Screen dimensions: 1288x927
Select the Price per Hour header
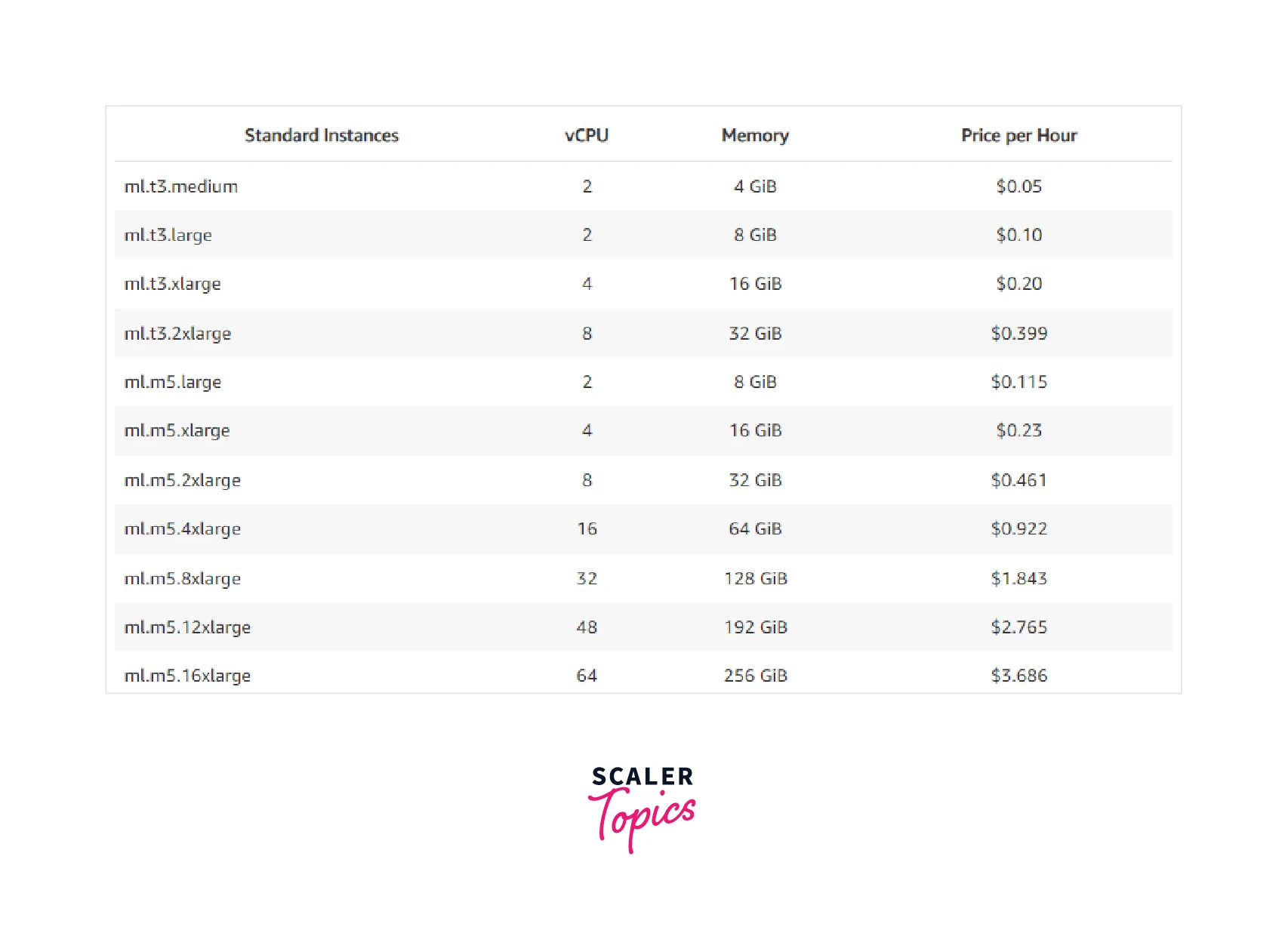pyautogui.click(x=1018, y=135)
